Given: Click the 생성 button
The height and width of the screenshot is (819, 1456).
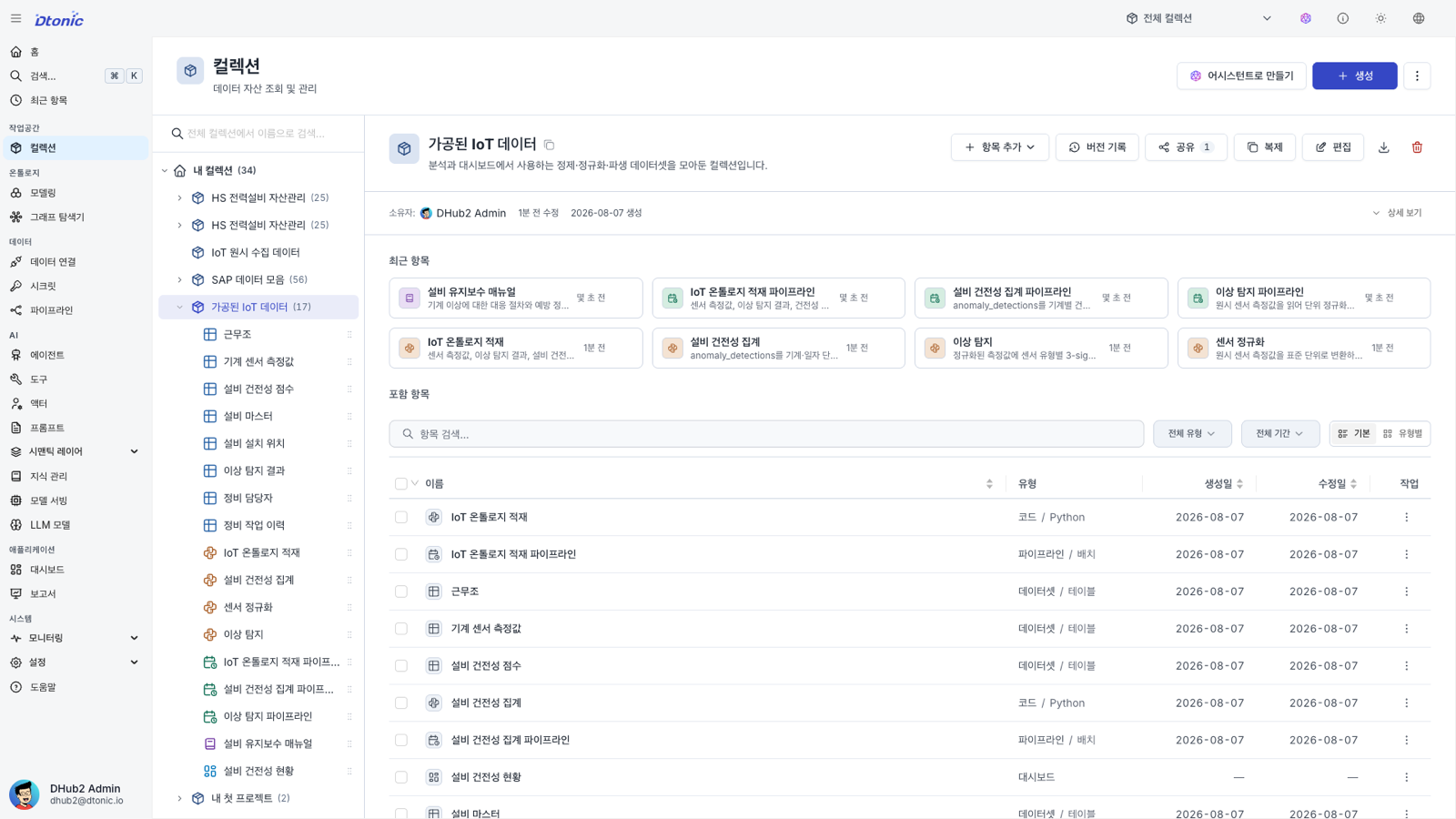Looking at the screenshot, I should pos(1354,76).
